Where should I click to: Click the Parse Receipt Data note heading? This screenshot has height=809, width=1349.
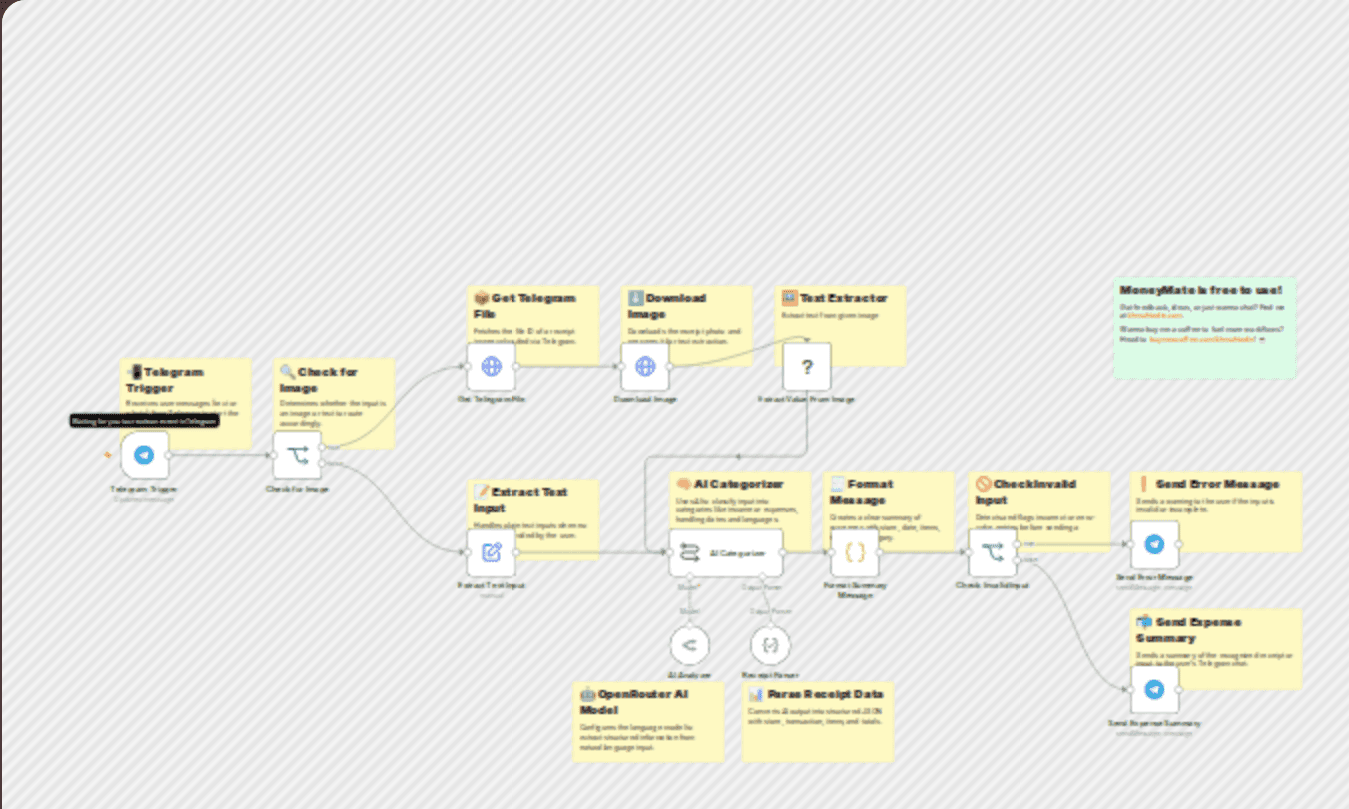(816, 693)
